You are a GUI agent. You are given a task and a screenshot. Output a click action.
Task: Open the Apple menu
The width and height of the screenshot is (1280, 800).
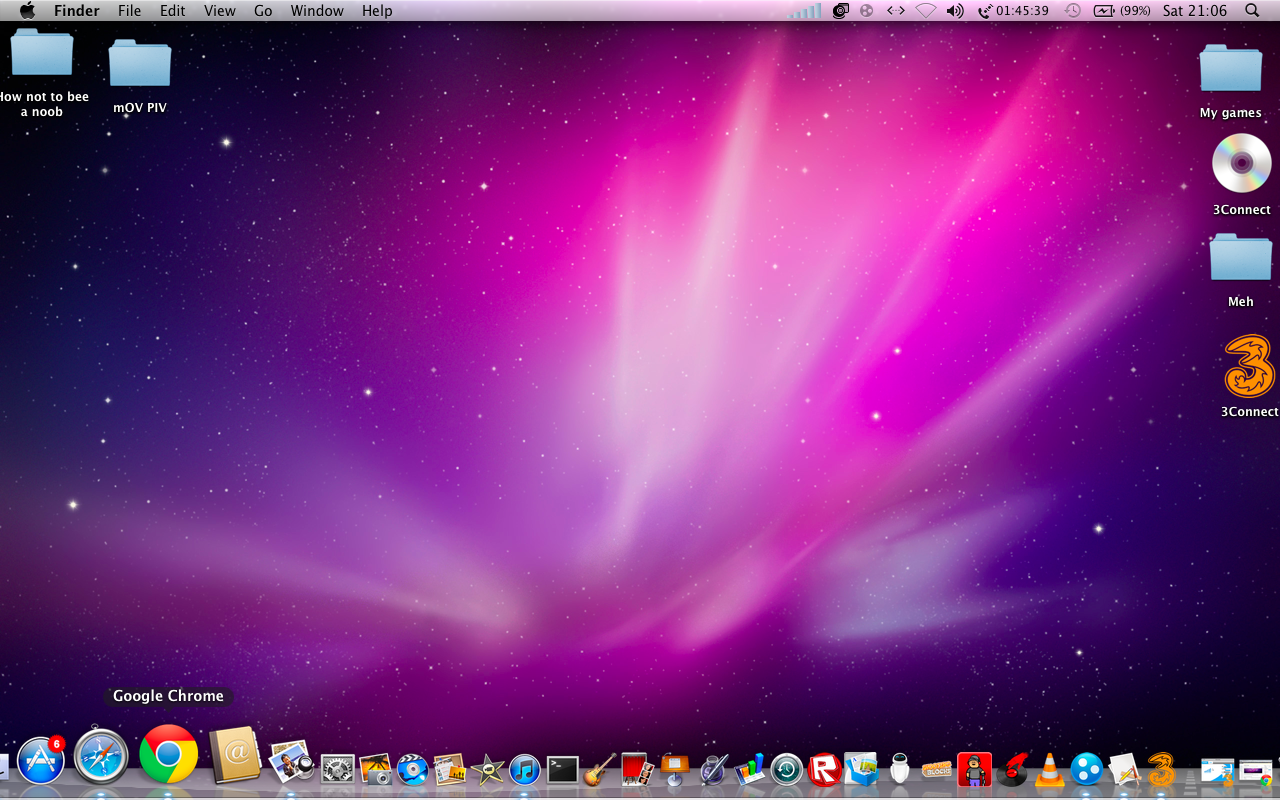27,11
